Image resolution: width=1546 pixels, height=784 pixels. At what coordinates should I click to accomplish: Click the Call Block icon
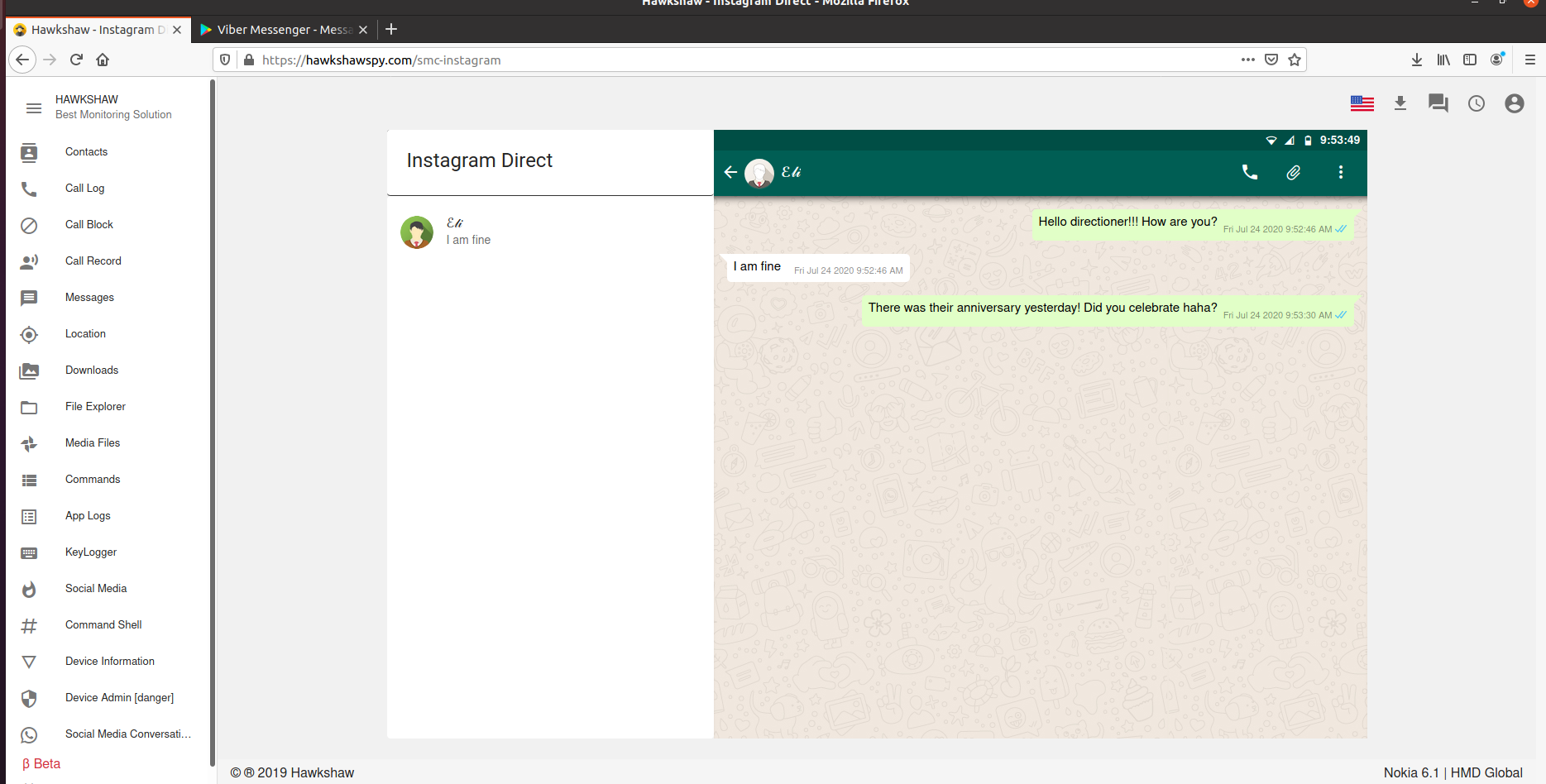[x=29, y=225]
